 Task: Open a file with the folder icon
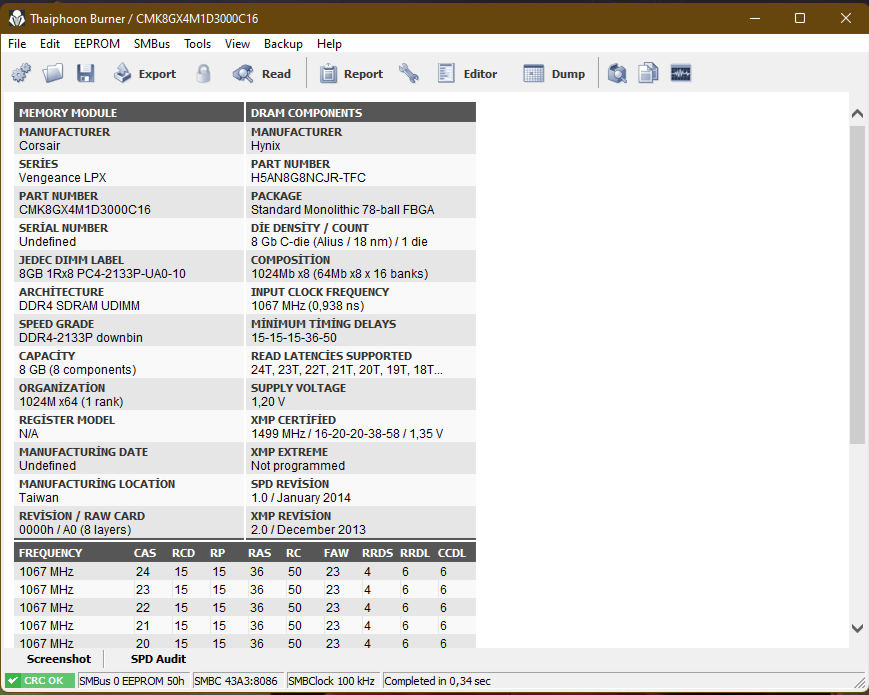click(53, 73)
